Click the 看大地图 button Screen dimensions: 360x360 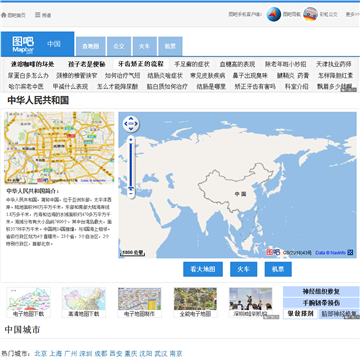[203, 269]
